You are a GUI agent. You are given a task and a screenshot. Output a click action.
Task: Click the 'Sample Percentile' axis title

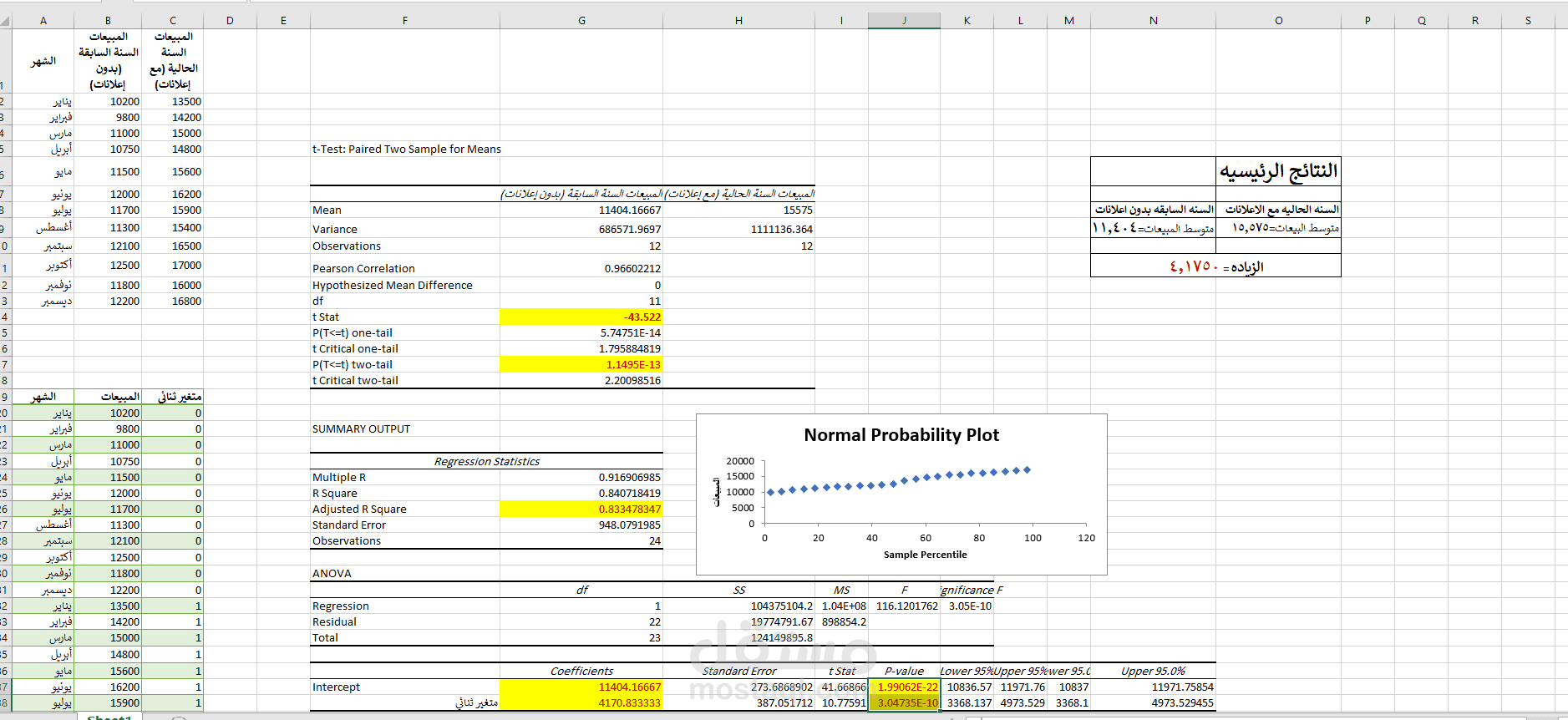coord(925,555)
